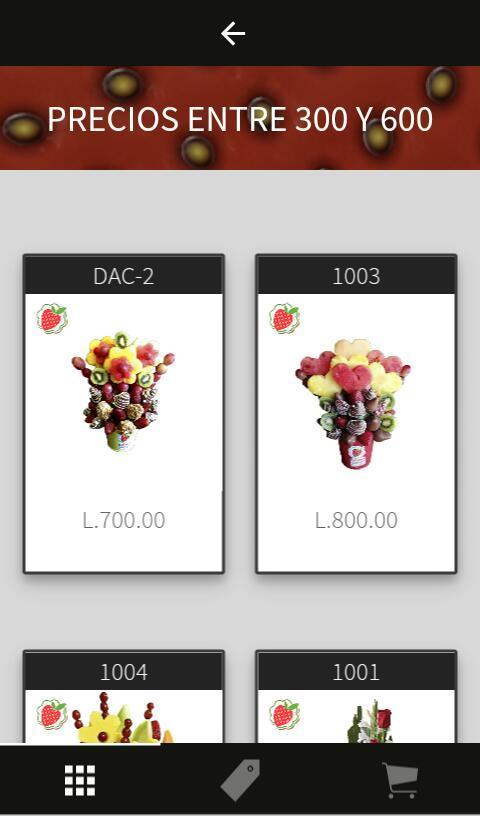Click strawberry logo on 1003 card
Screen dimensions: 480x816
[284, 318]
